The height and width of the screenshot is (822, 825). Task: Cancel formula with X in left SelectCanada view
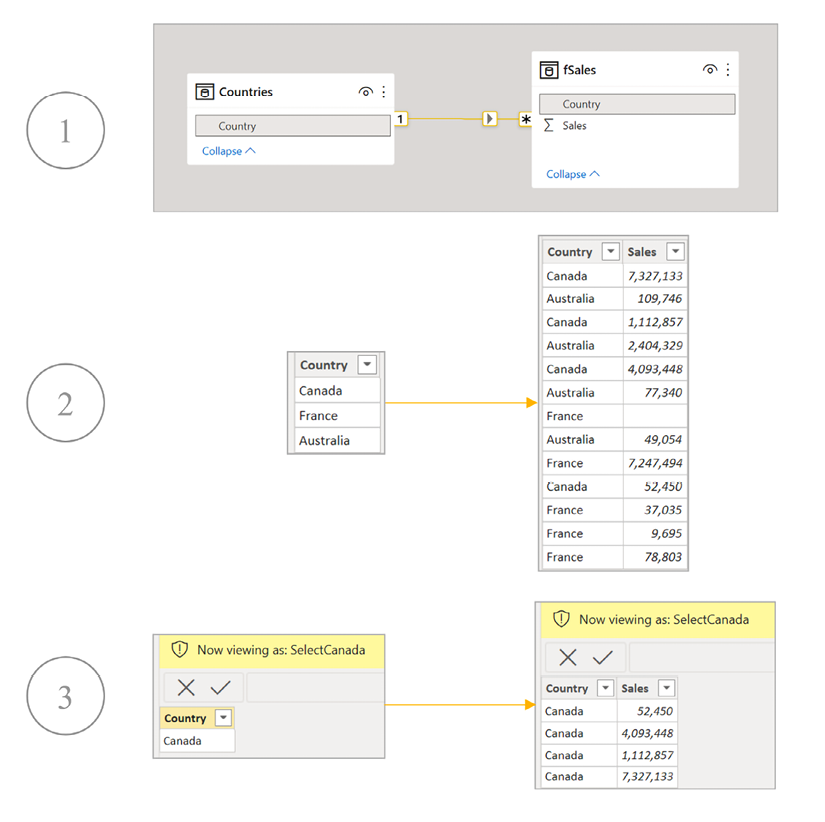coord(186,687)
